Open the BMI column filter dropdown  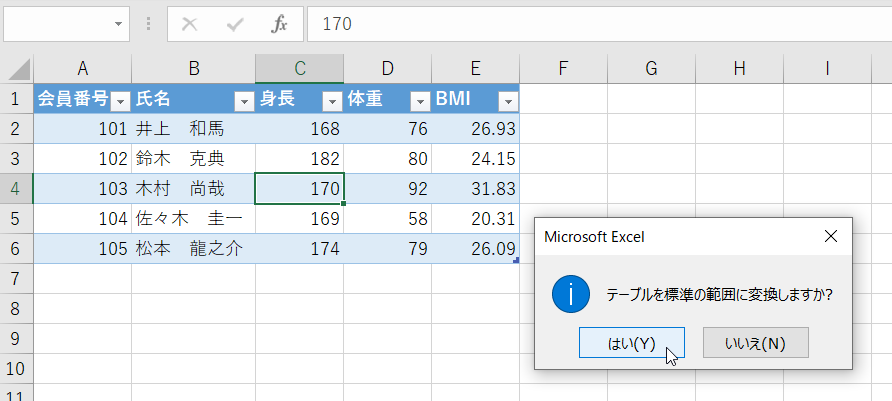point(508,100)
